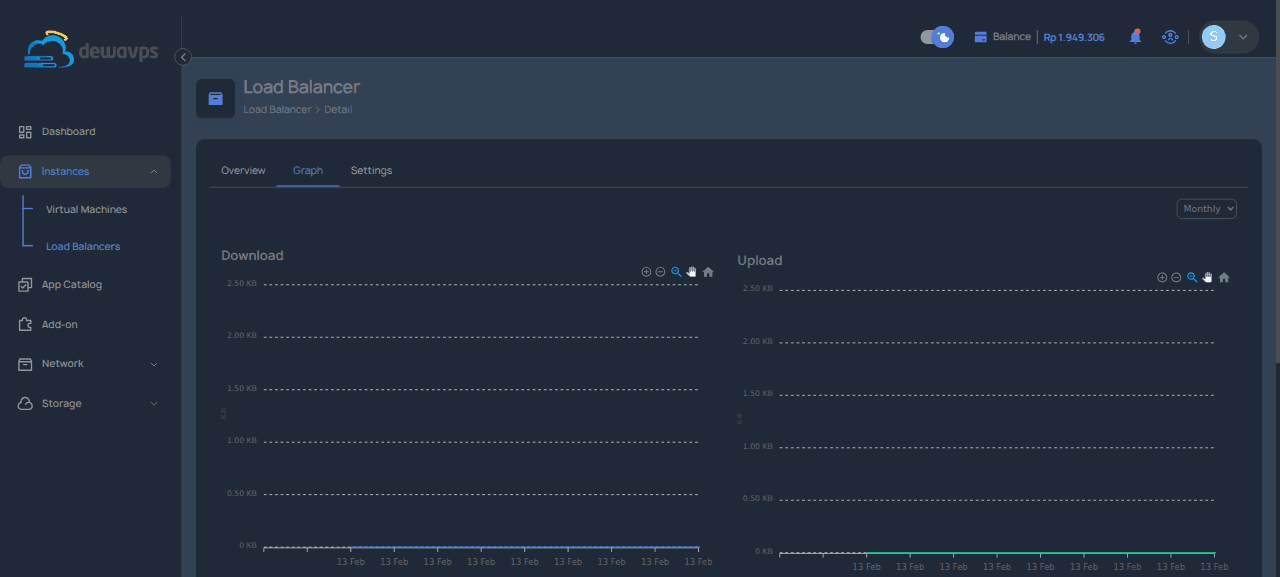Click the Add-on puzzle icon
1280x577 pixels.
click(x=25, y=325)
